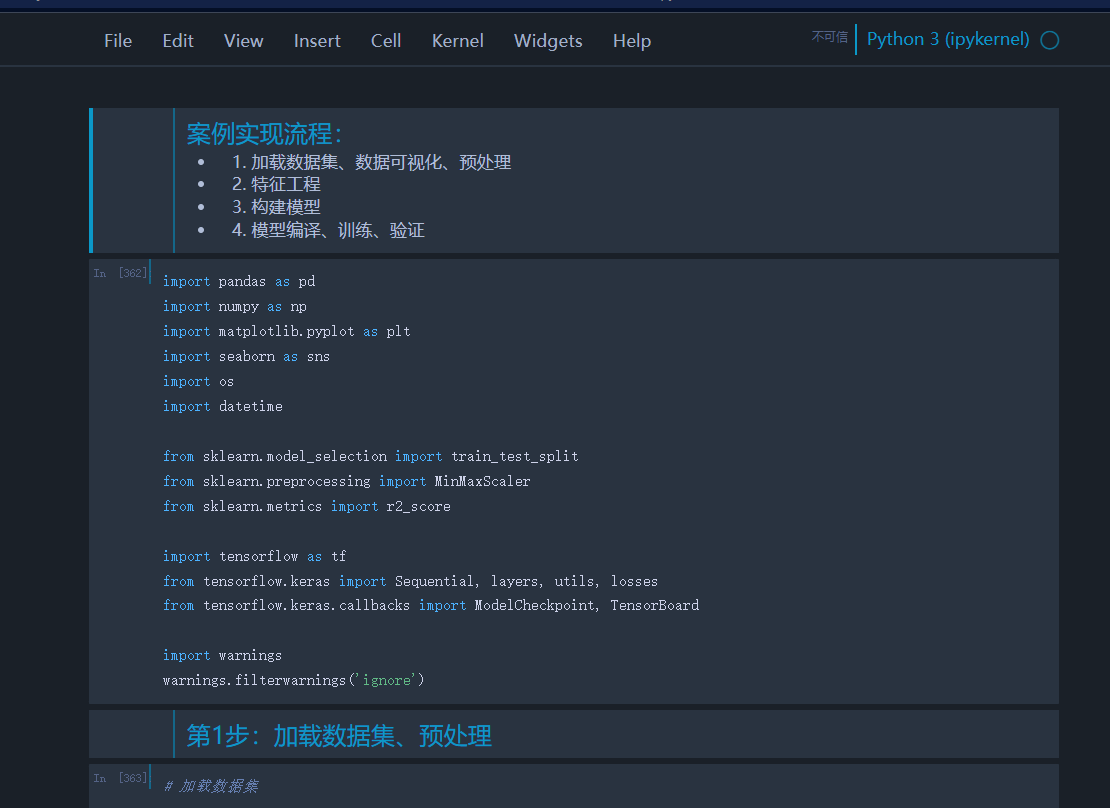The image size is (1110, 808).
Task: Select the 案例实现流程 markdown heading
Action: click(264, 134)
